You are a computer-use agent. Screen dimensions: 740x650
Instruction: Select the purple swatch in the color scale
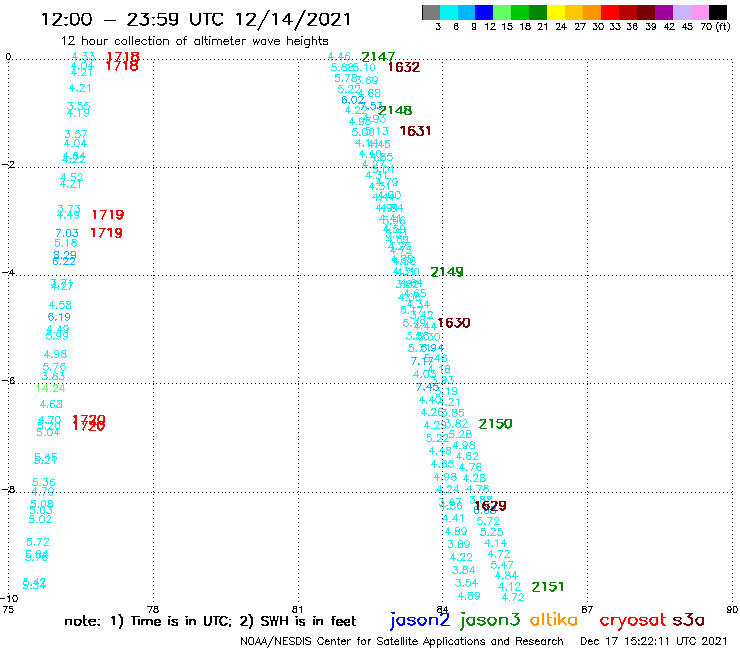click(664, 13)
